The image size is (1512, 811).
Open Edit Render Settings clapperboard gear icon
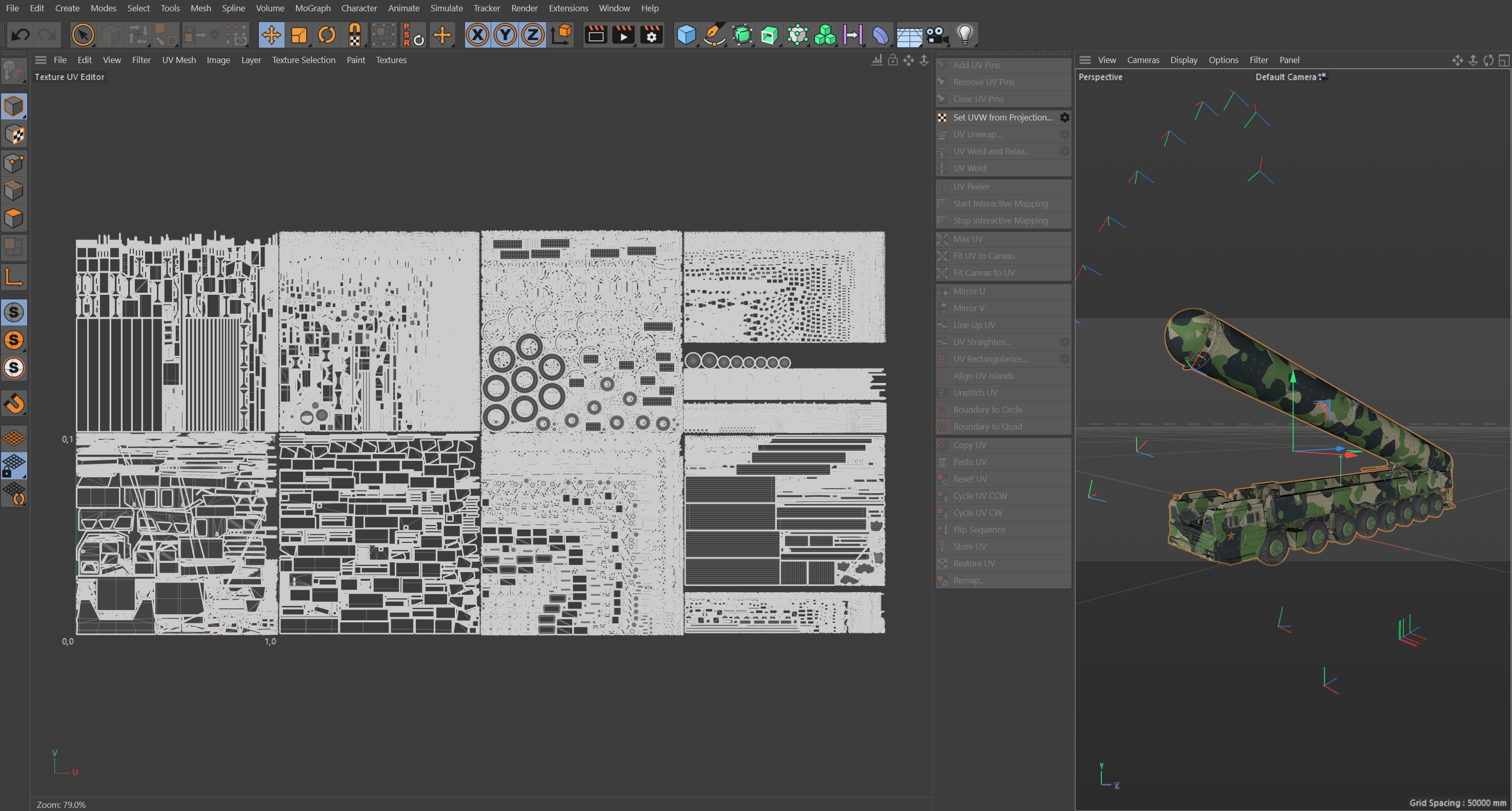click(651, 35)
